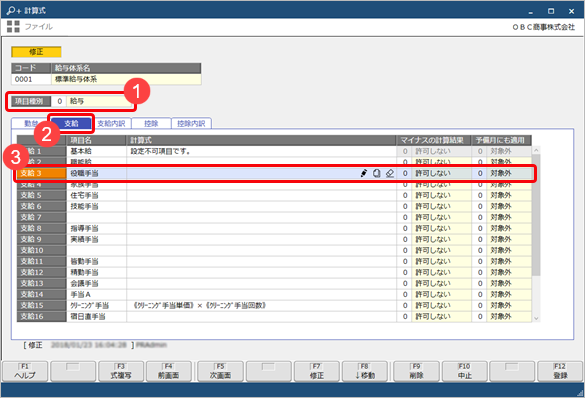Click the F3 式複写 button
Image resolution: width=585 pixels, height=398 pixels.
(x=121, y=371)
